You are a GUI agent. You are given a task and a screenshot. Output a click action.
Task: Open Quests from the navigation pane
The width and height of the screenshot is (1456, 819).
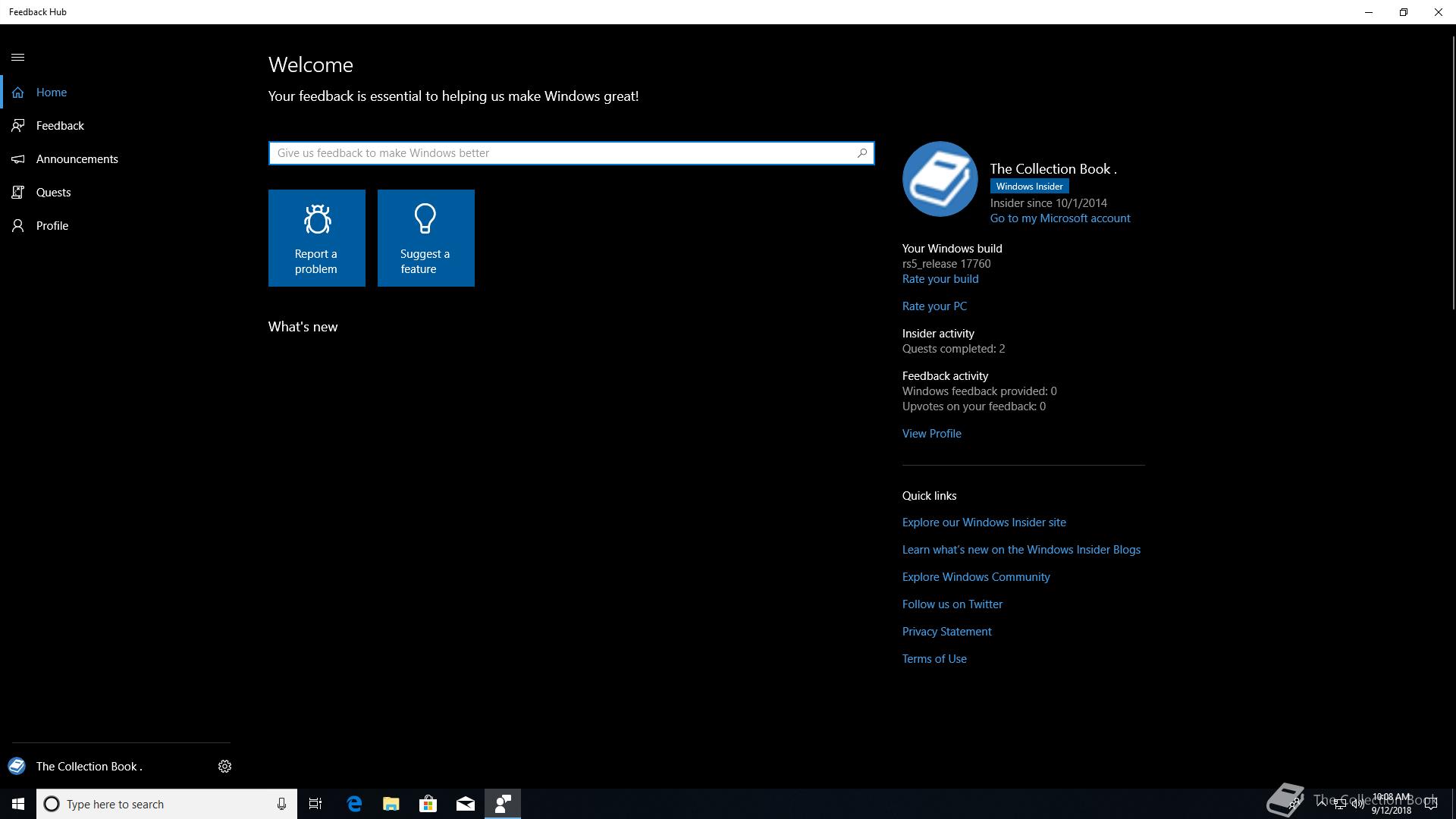coord(53,193)
